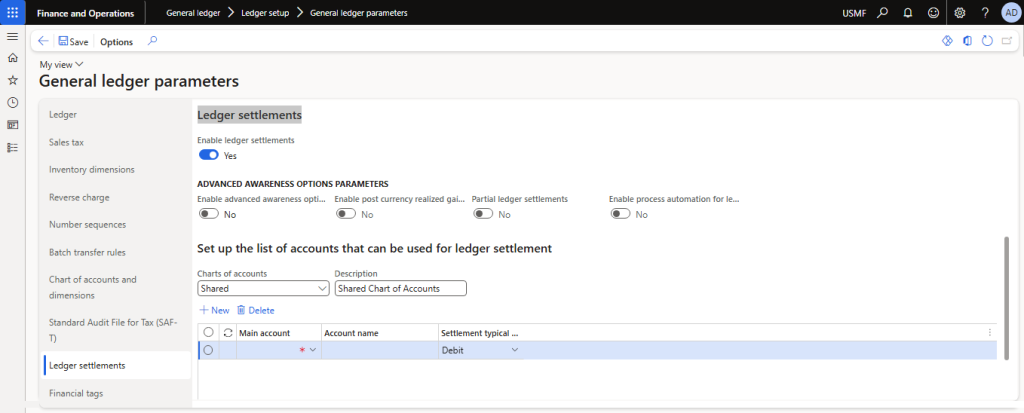This screenshot has height=413, width=1024.
Task: Open Recent clock icon in sidebar
Action: click(x=12, y=102)
